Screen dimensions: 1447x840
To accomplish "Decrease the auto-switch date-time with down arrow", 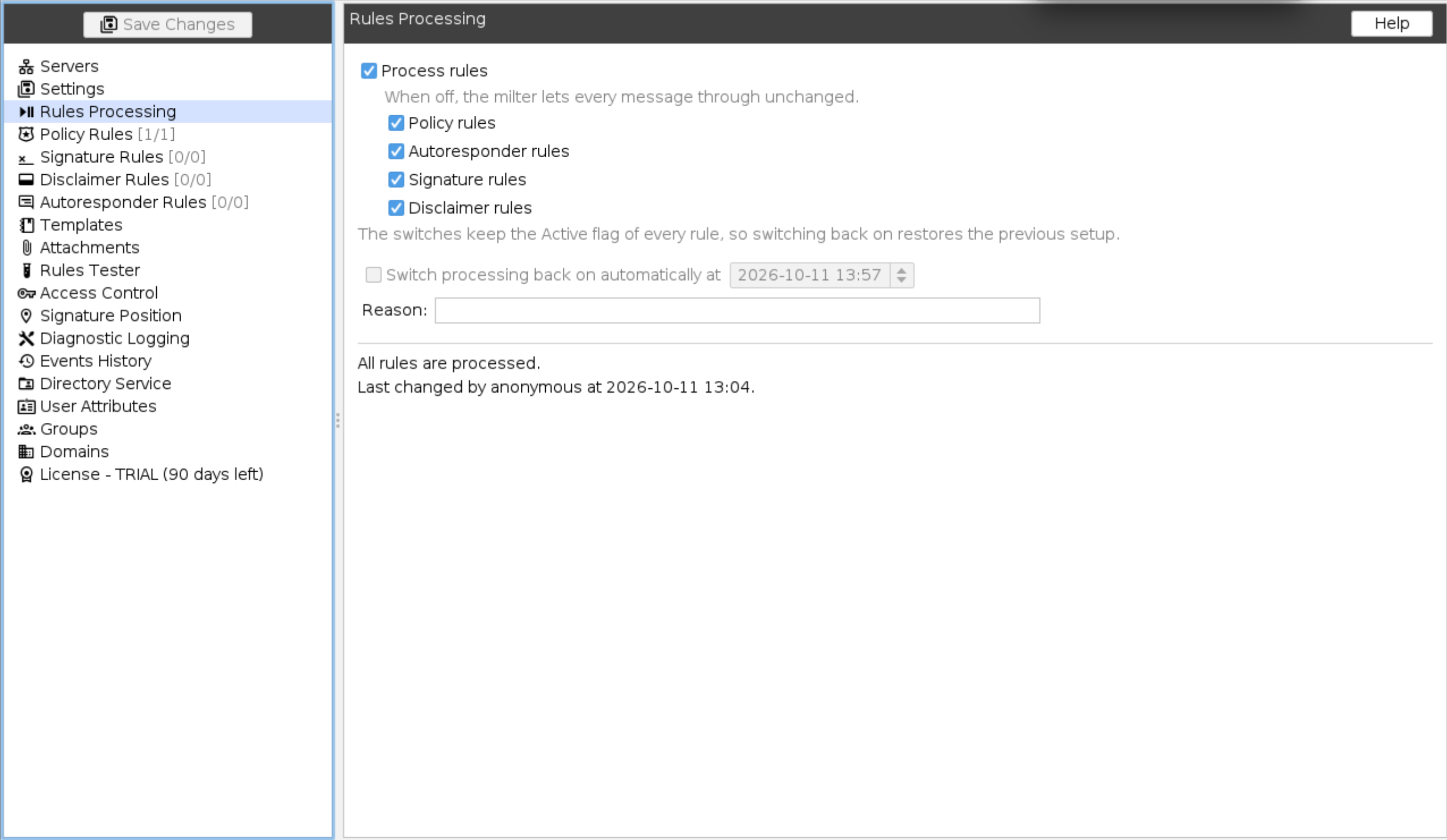I will coord(901,280).
